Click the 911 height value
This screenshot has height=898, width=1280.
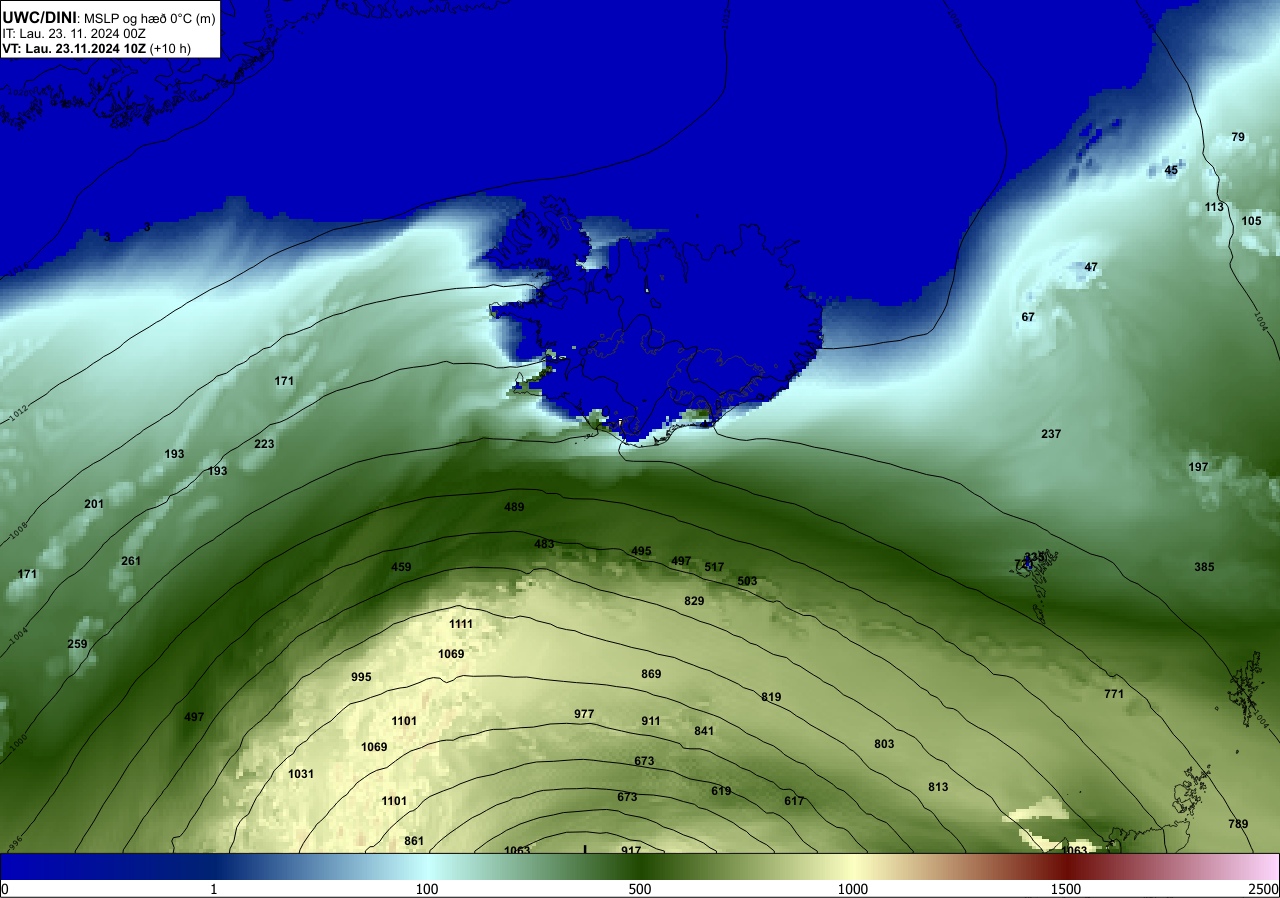[x=651, y=721]
